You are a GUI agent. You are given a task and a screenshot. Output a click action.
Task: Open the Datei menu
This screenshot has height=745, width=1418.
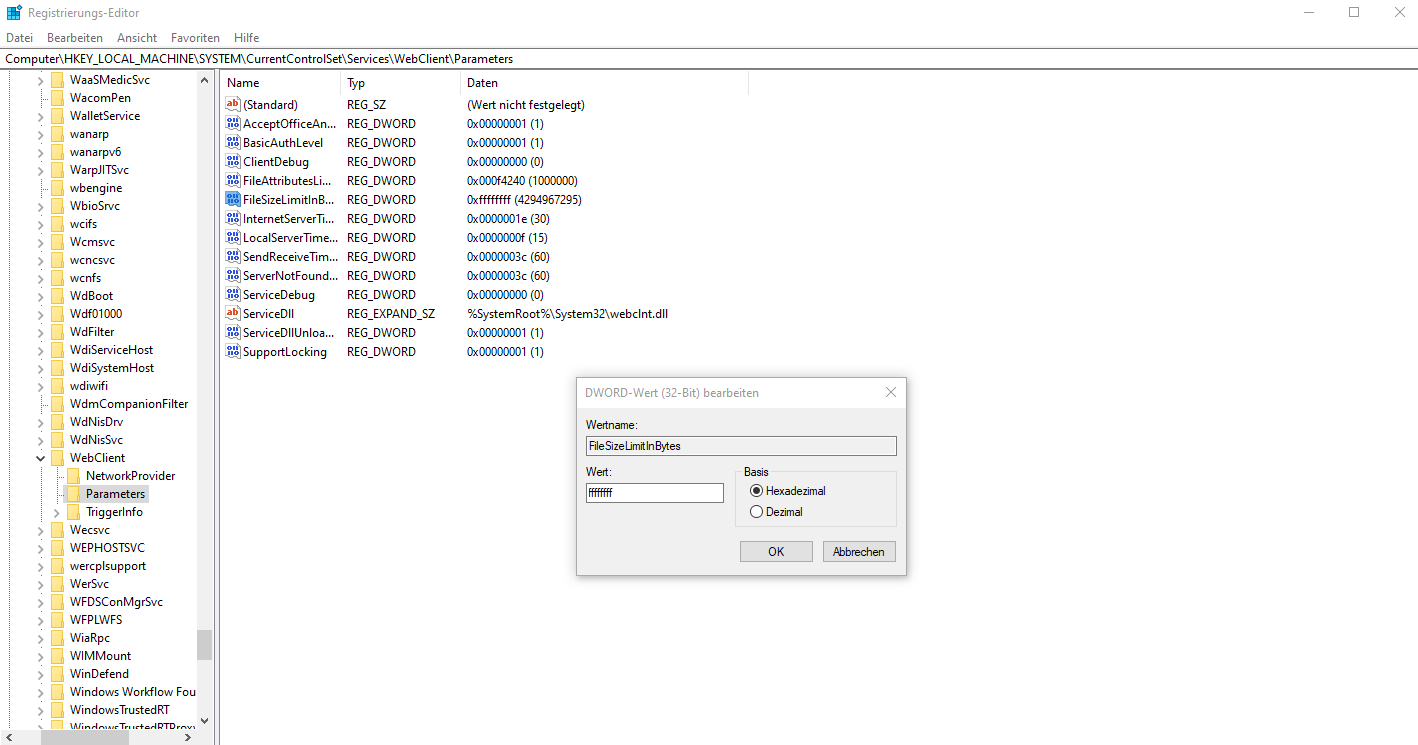[x=19, y=38]
